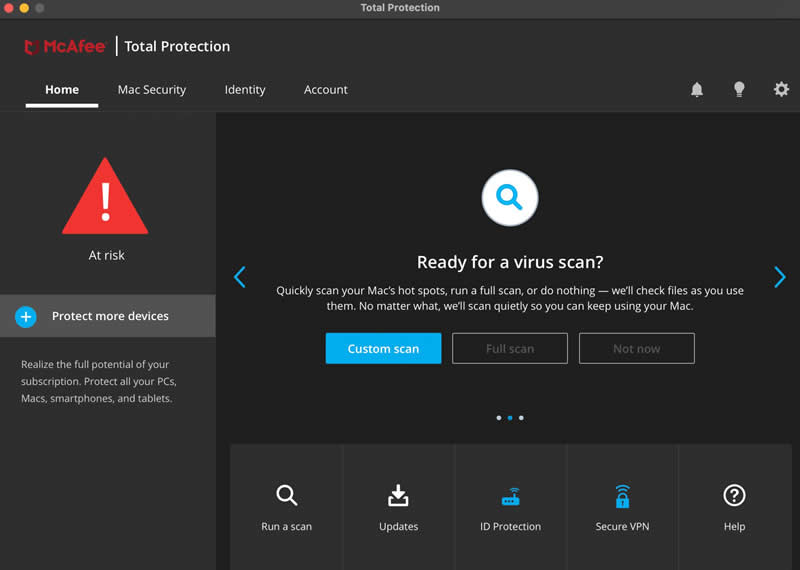The image size is (800, 570).
Task: Open the Identity tab
Action: 245,90
